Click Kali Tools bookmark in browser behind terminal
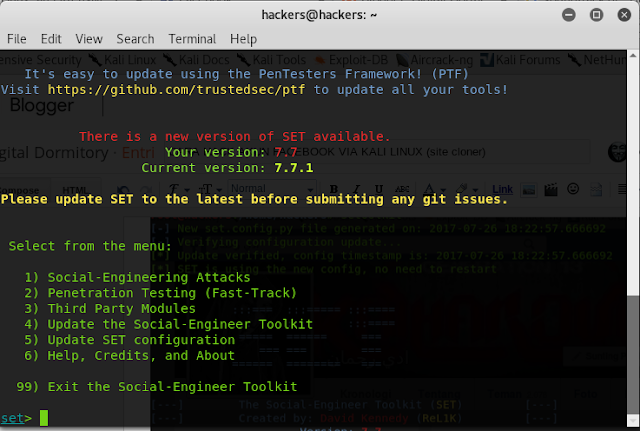Image resolution: width=640 pixels, height=431 pixels. (x=272, y=60)
